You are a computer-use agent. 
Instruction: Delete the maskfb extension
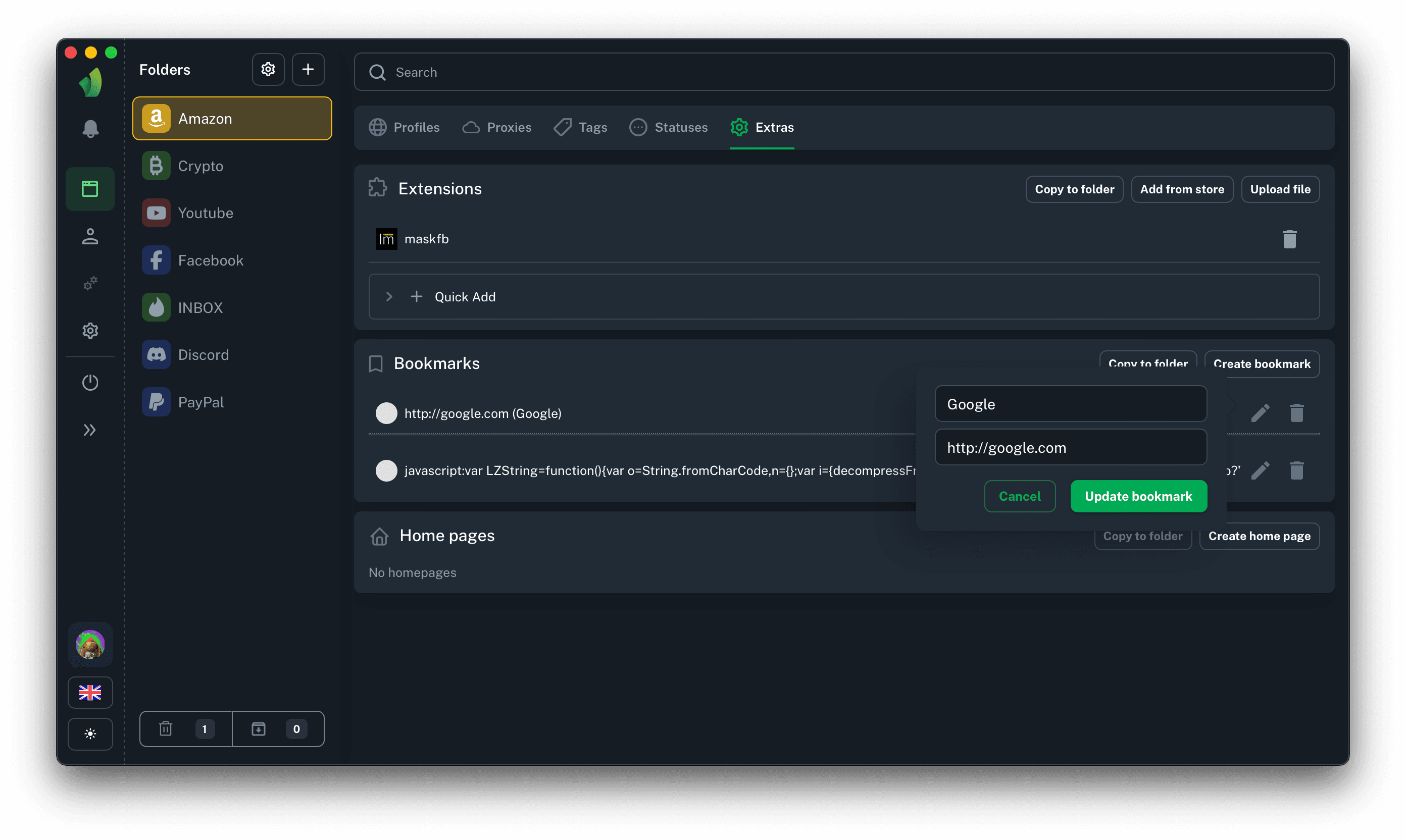click(x=1289, y=239)
